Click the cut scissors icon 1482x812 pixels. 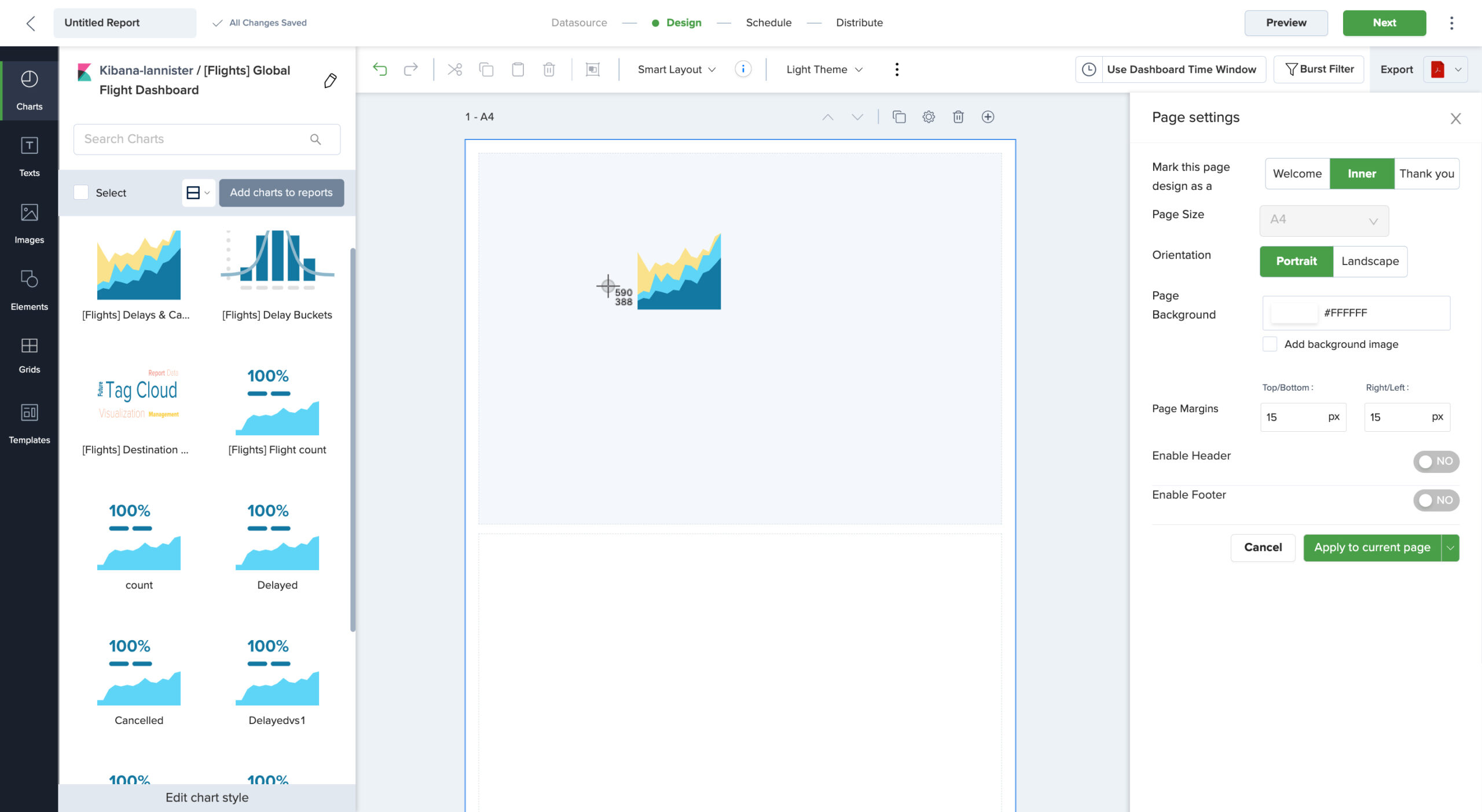(455, 69)
